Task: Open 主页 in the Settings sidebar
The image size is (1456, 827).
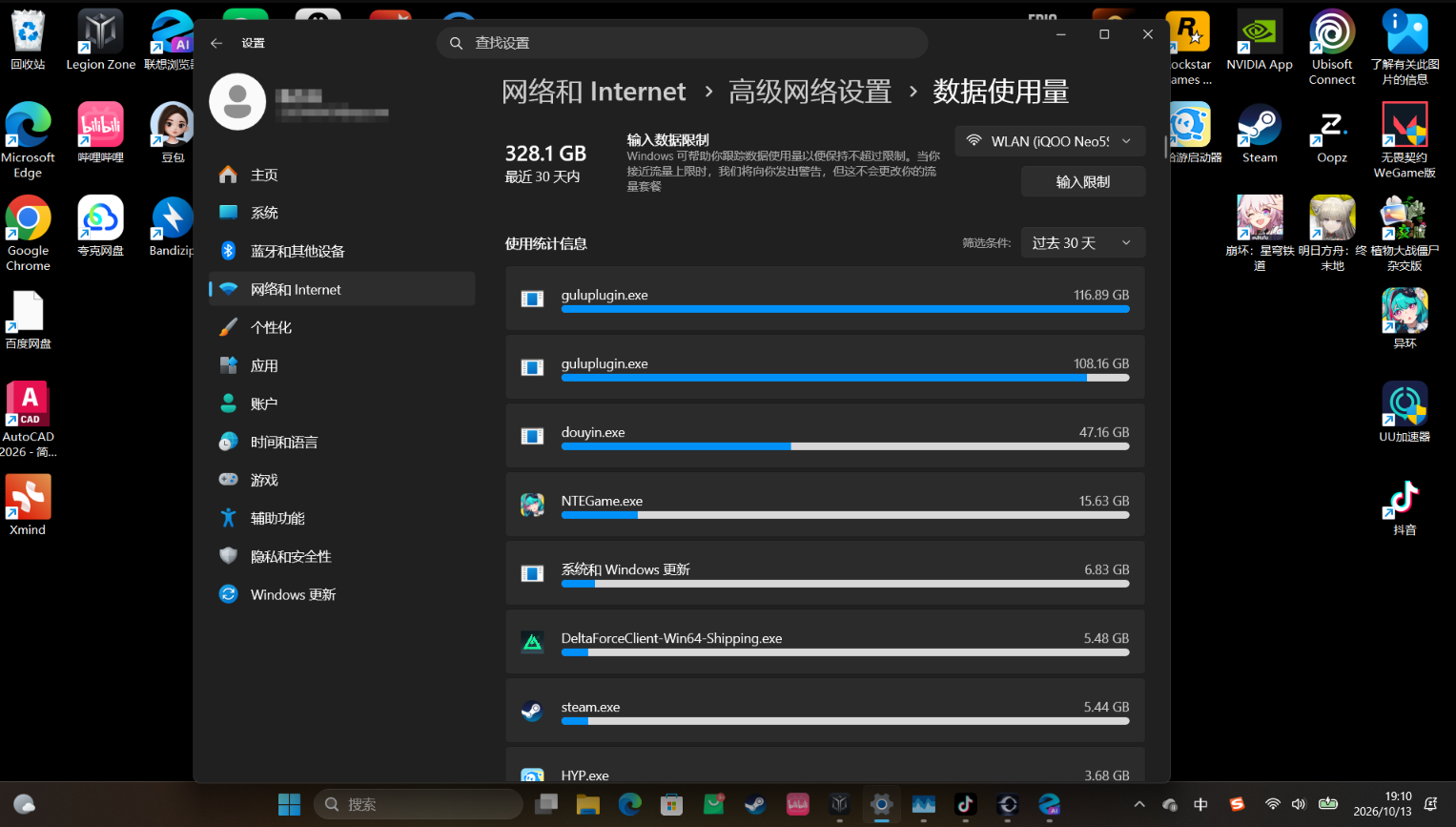Action: point(342,175)
